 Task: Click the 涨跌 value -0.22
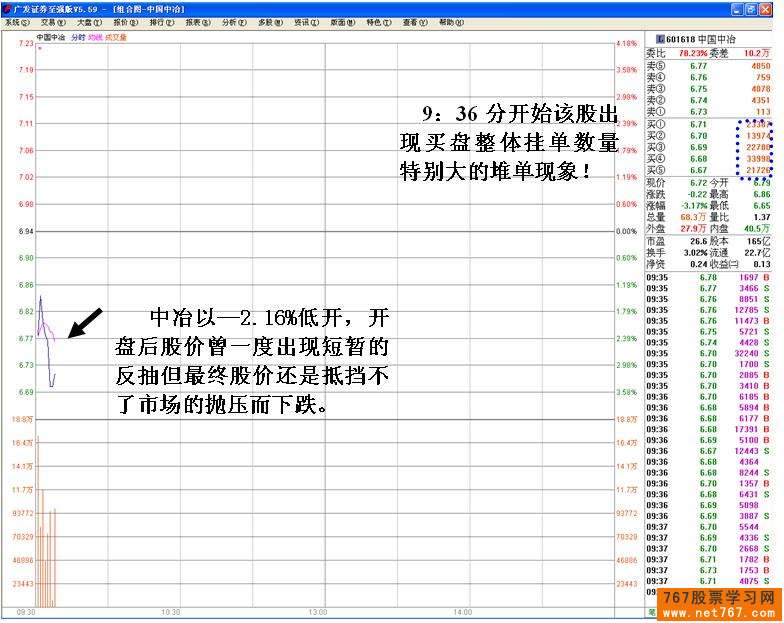(697, 194)
